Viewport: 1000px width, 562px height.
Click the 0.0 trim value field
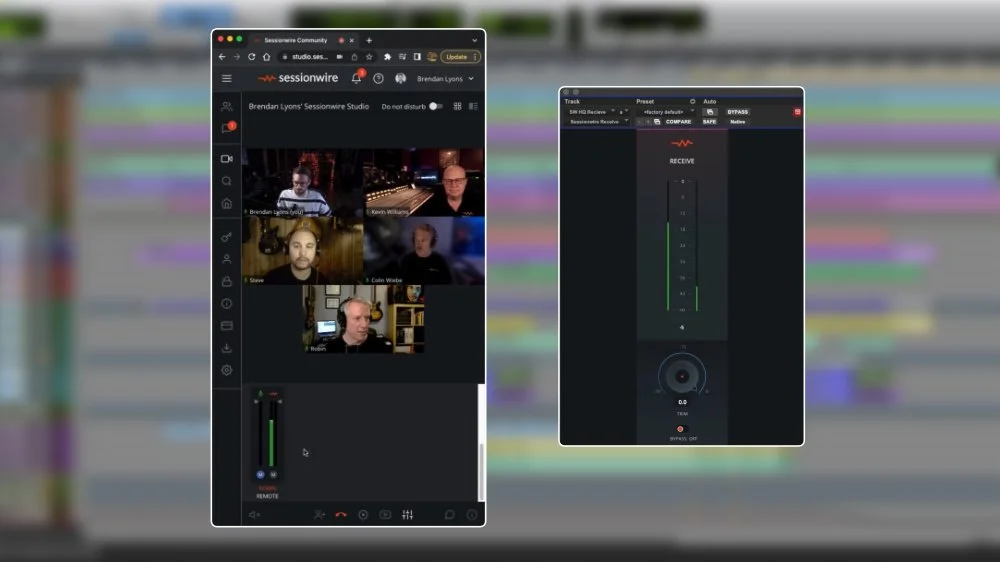[682, 402]
